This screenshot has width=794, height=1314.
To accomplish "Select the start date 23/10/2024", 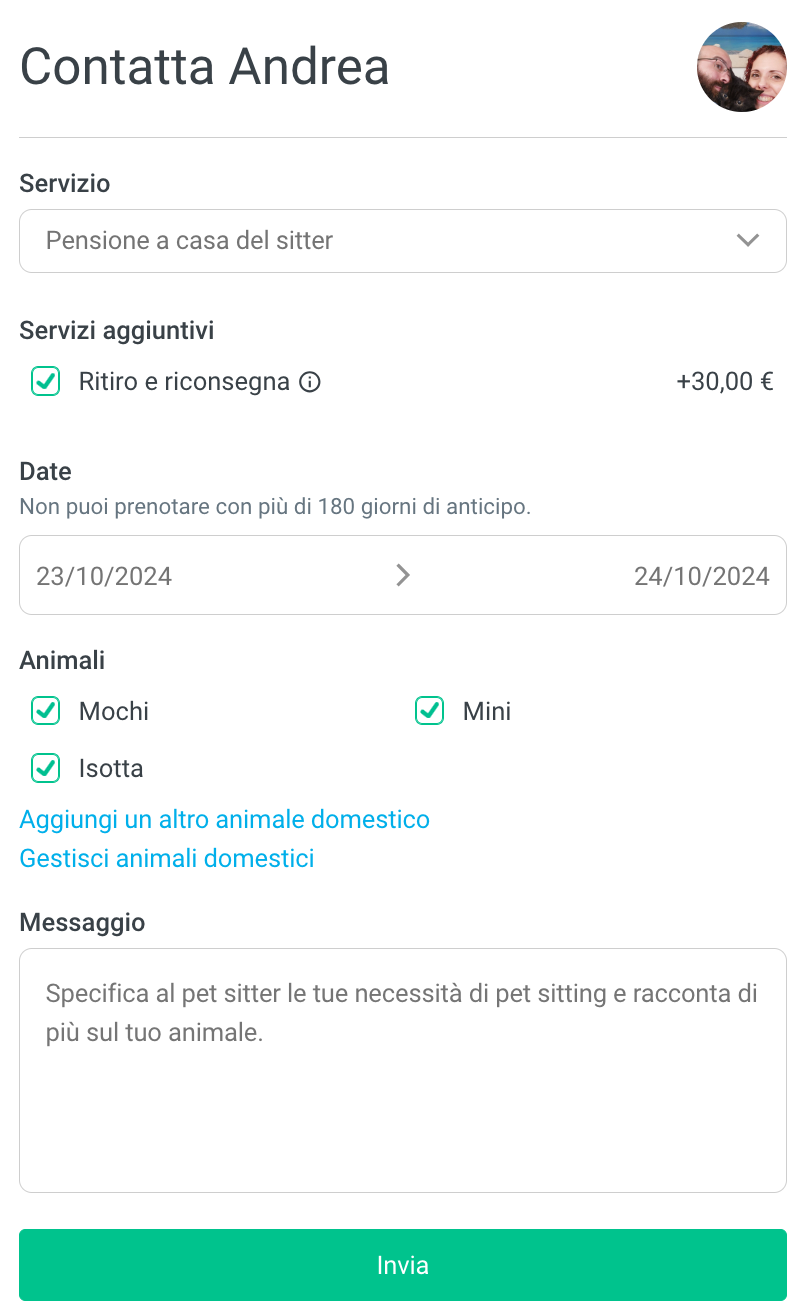I will (x=104, y=576).
